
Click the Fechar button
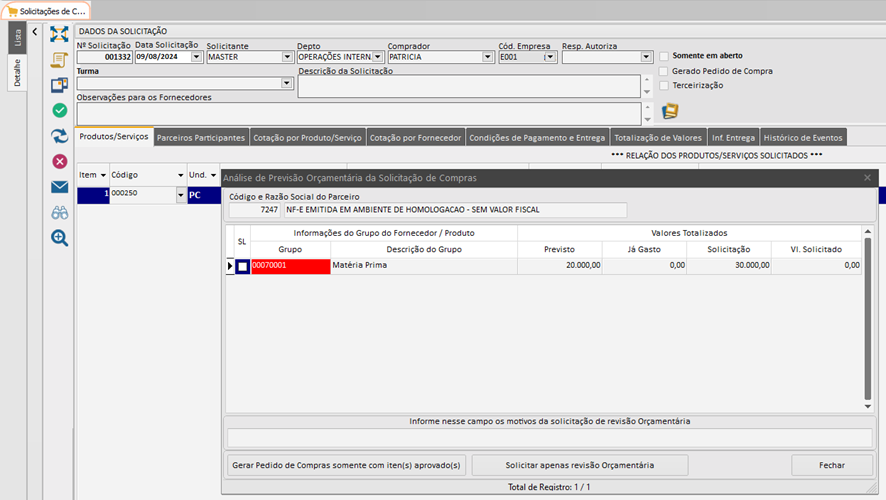pyautogui.click(x=832, y=466)
